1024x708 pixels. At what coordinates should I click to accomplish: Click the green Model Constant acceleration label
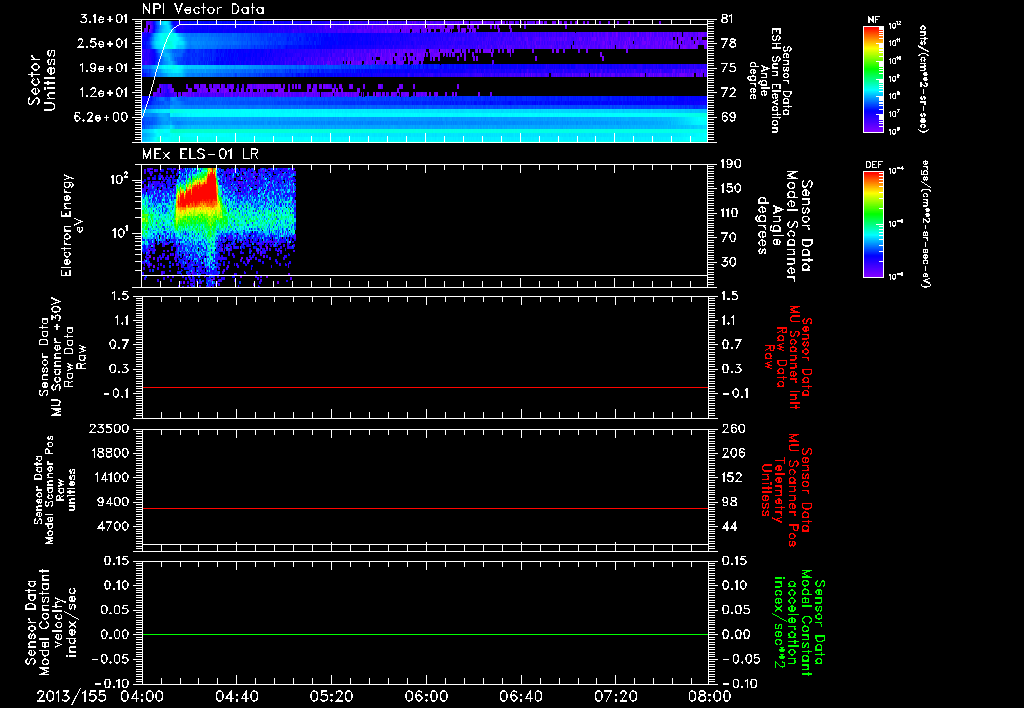pos(799,622)
